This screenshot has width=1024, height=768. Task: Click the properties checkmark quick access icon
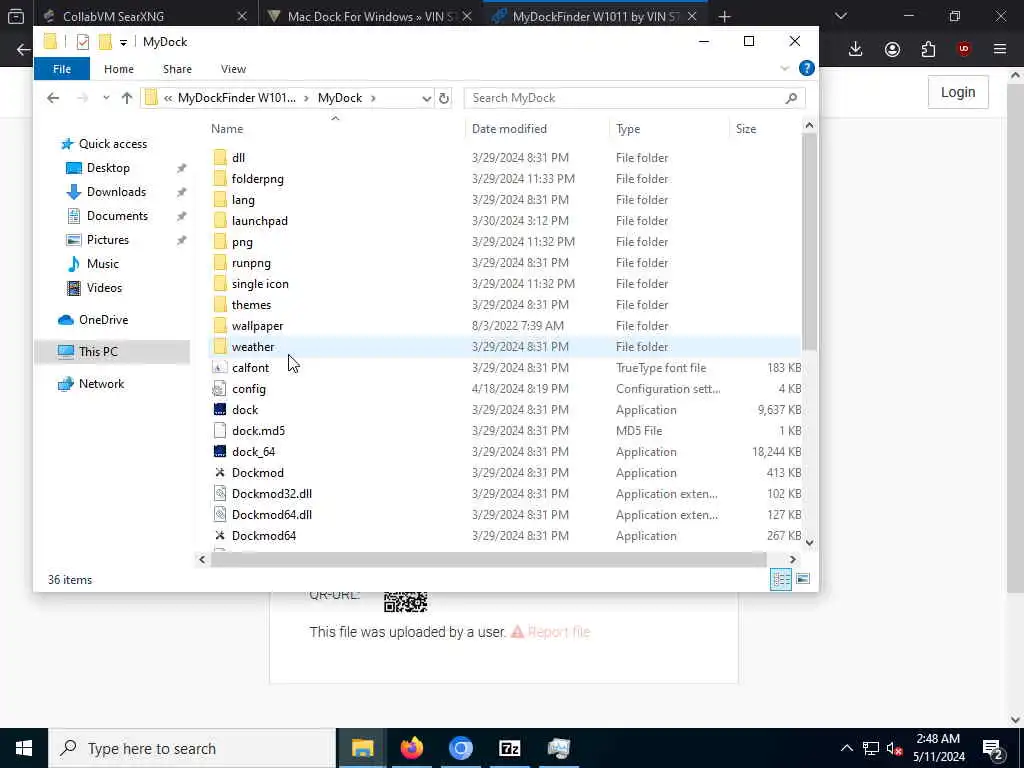pos(83,42)
